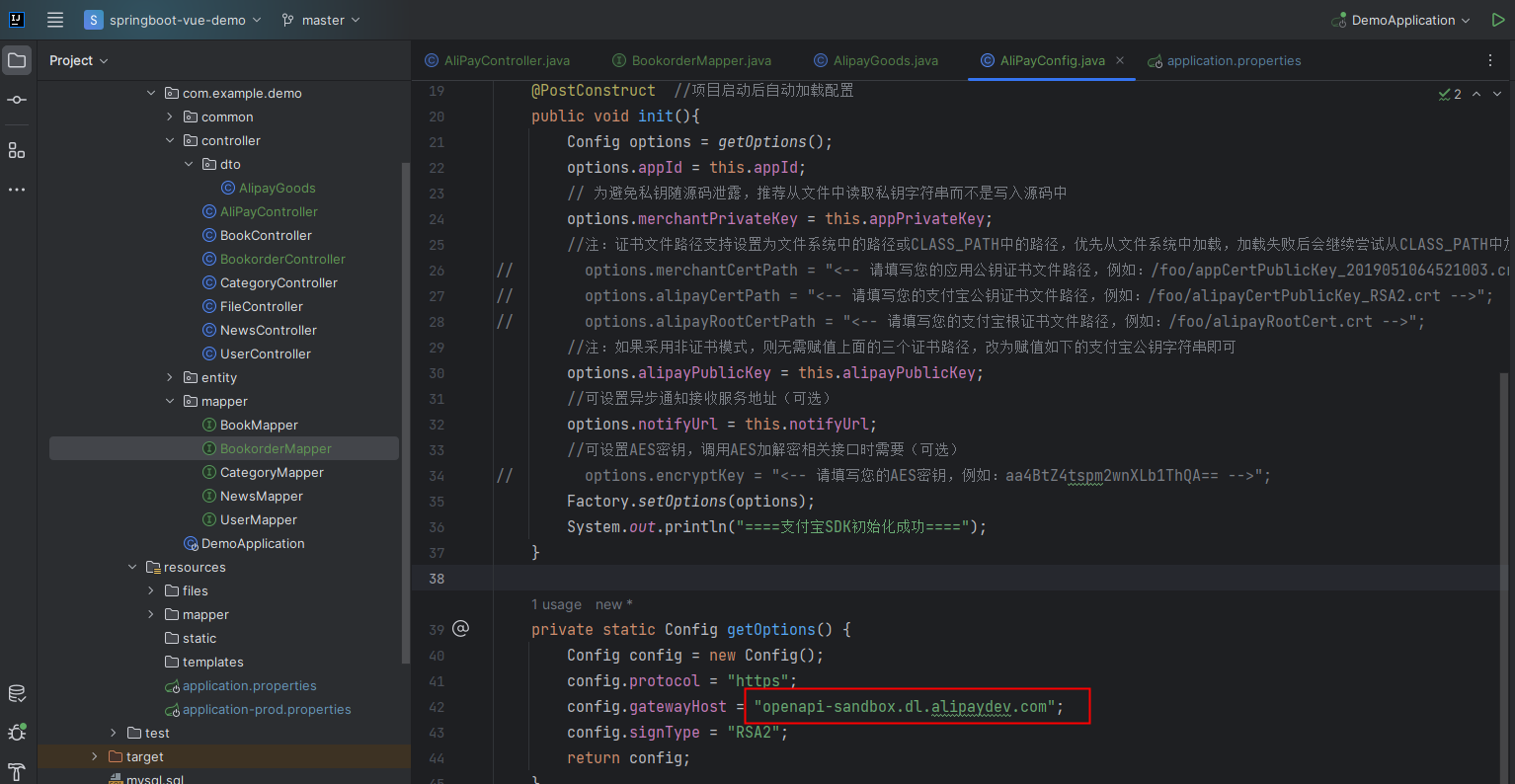Click the project panel vertical scrollbar

[x=405, y=413]
